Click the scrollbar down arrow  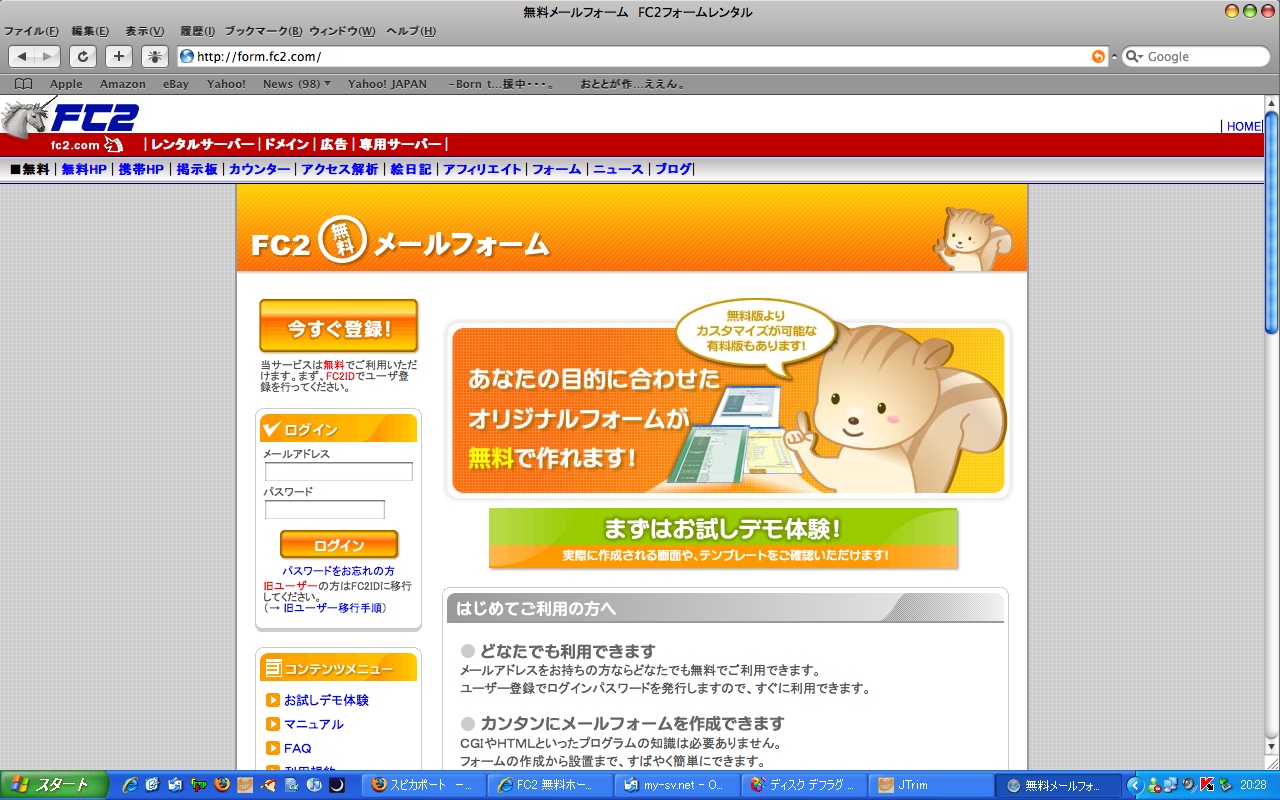coord(1271,747)
